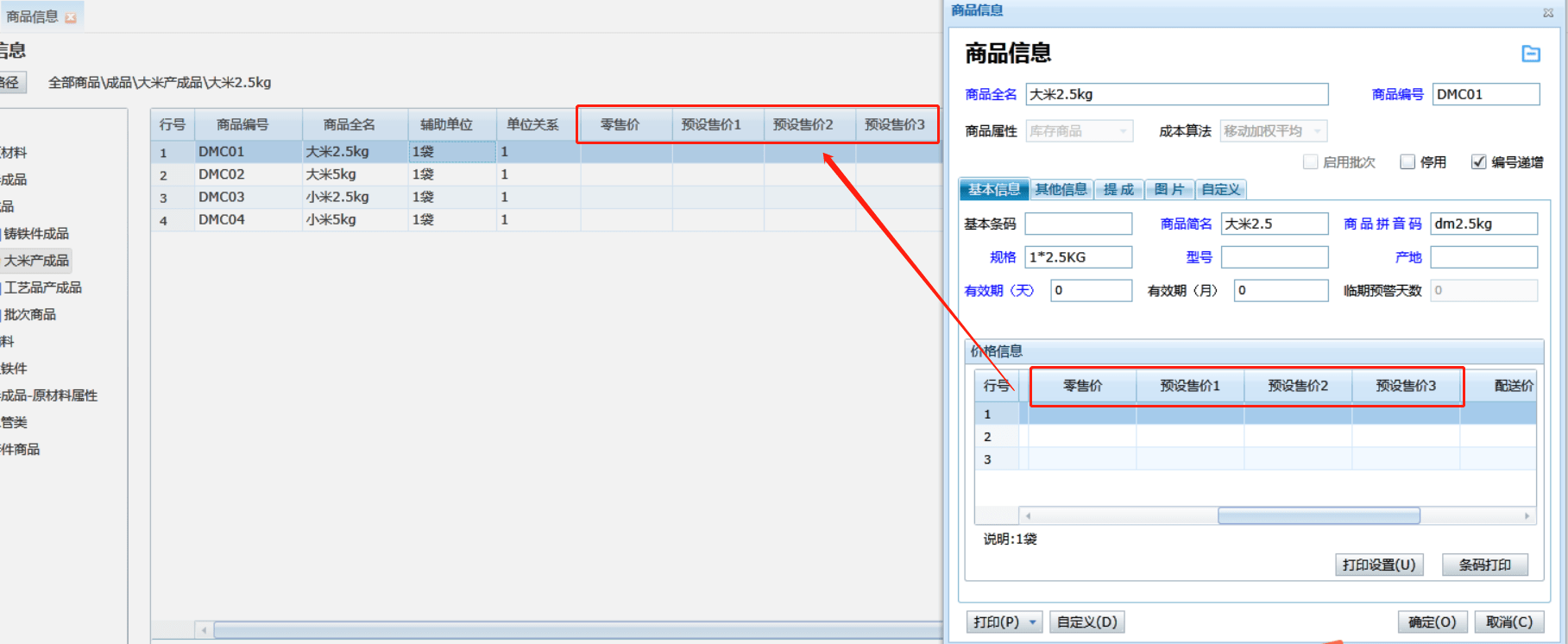Select the 工艺品产成品 tree item
Screen dimensions: 1568x644
42,287
